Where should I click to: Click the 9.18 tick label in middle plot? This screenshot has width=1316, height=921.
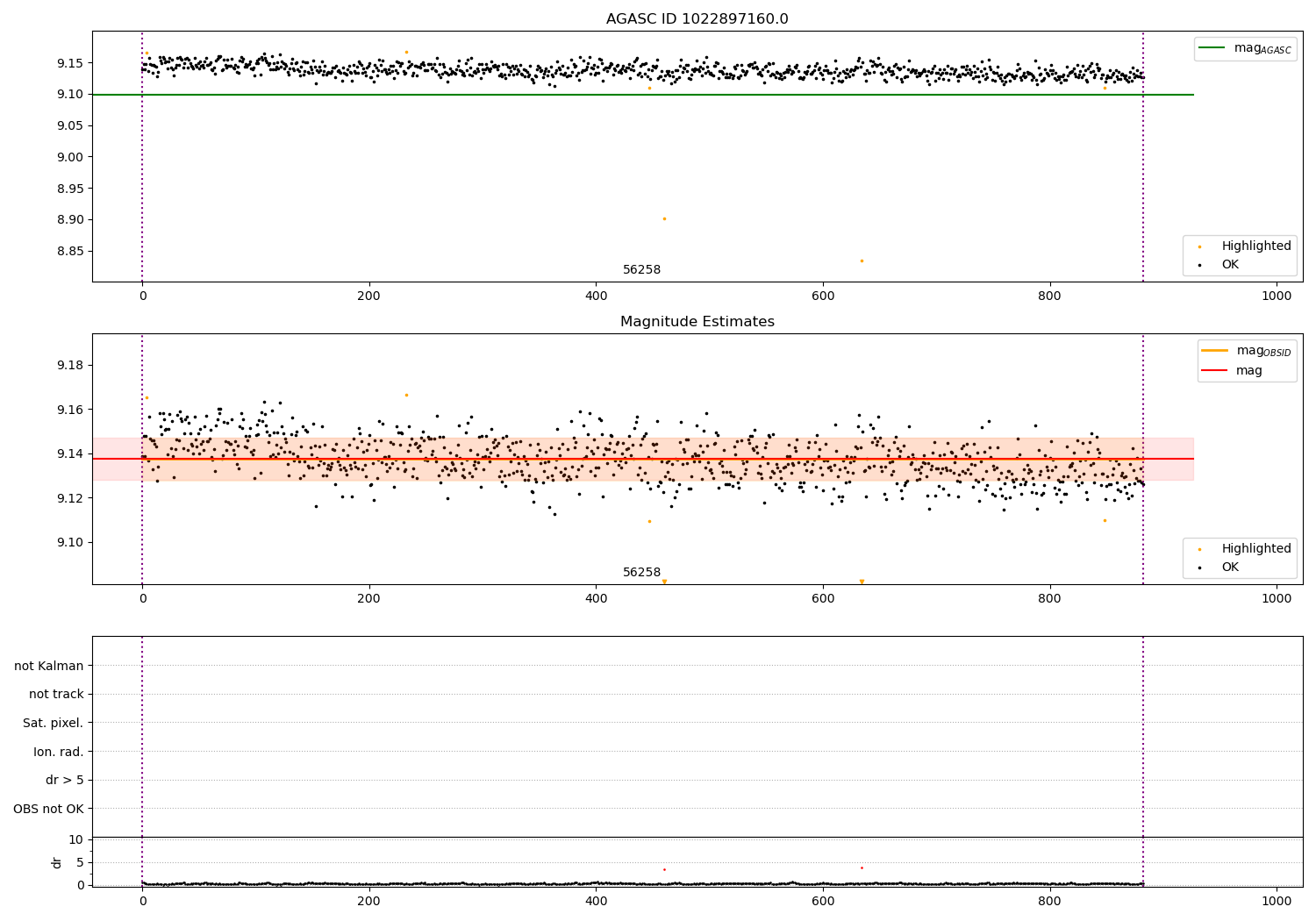(70, 366)
